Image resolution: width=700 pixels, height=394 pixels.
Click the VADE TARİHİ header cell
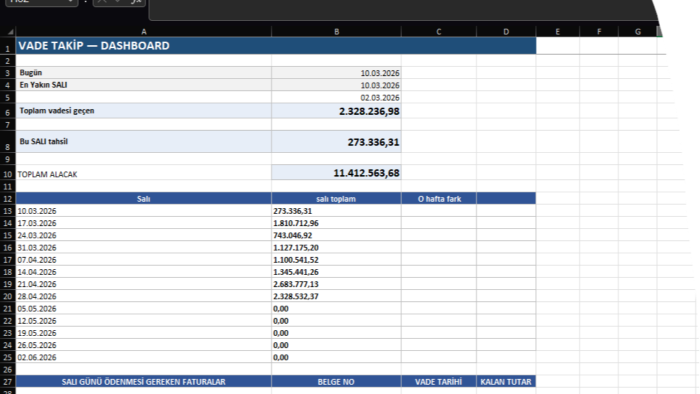tap(439, 382)
